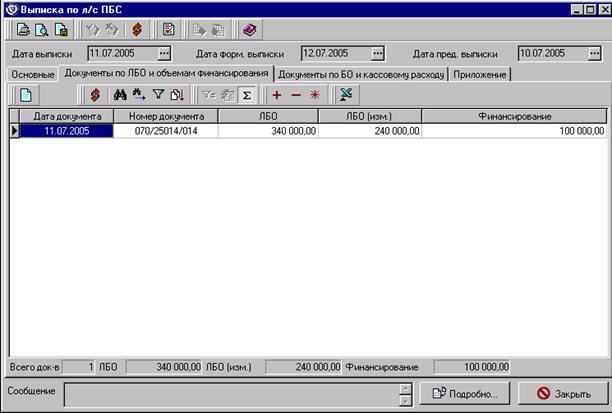Click the Подробно... button

click(464, 393)
